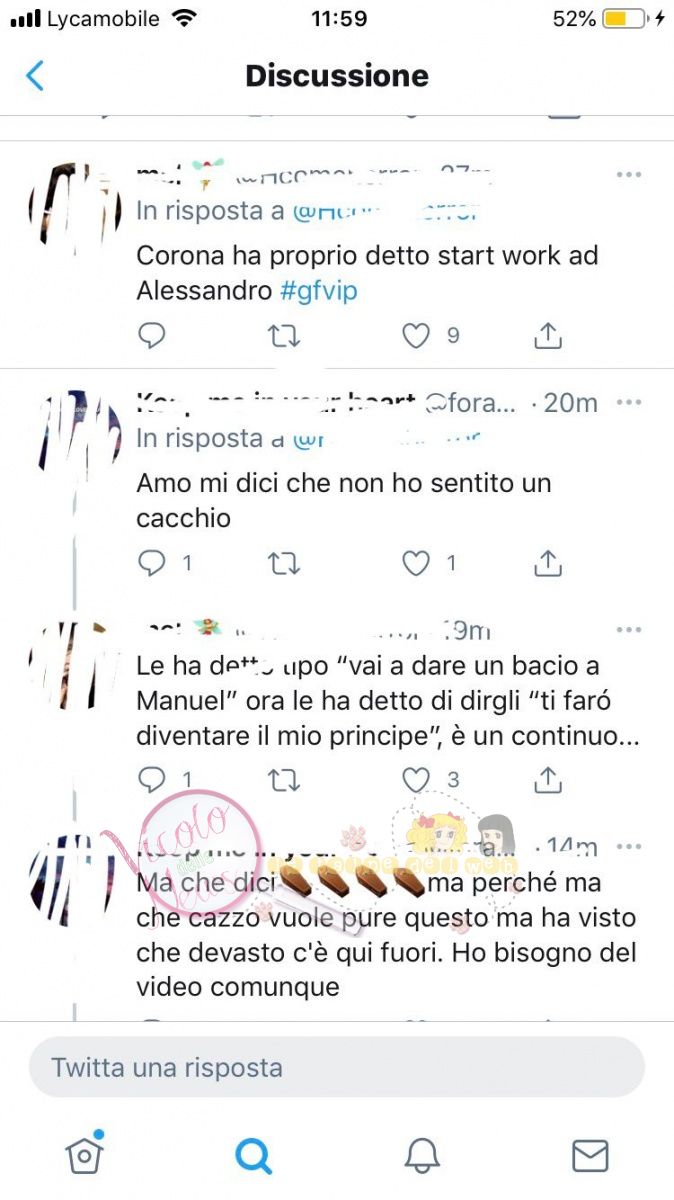This screenshot has width=674, height=1200.
Task: Retweet the Corona start work tweet
Action: click(284, 336)
